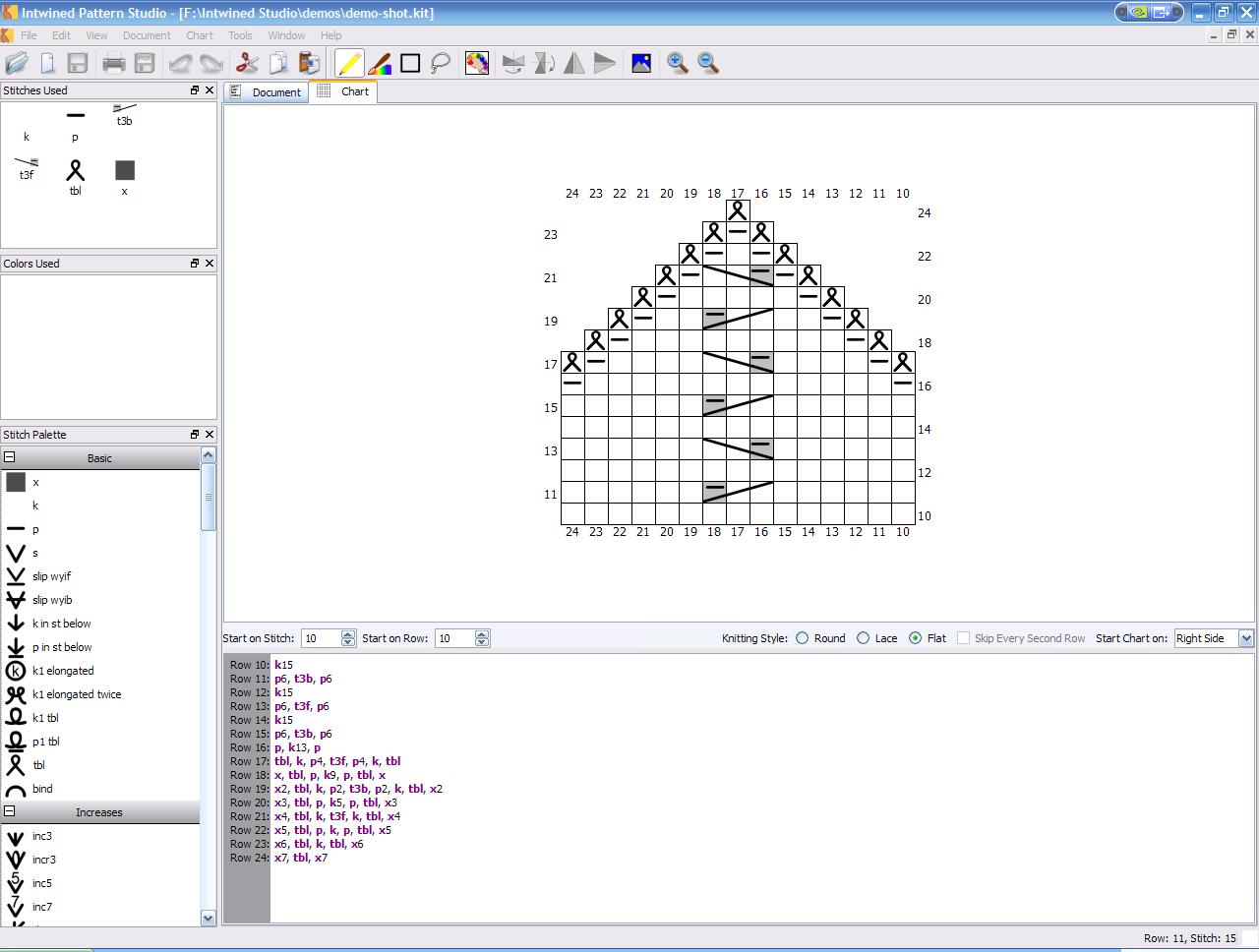
Task: Open the Start Chart on dropdown
Action: (x=1245, y=638)
